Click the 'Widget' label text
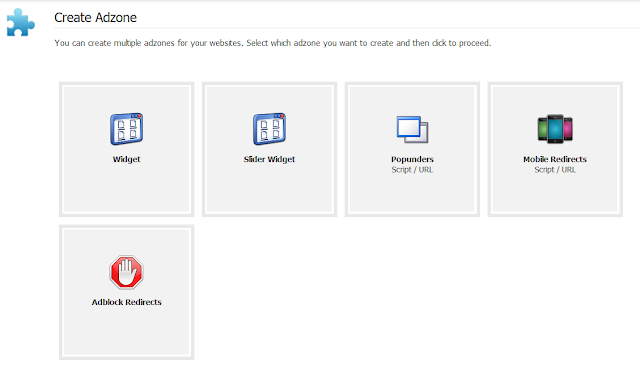The width and height of the screenshot is (640, 368). (127, 159)
